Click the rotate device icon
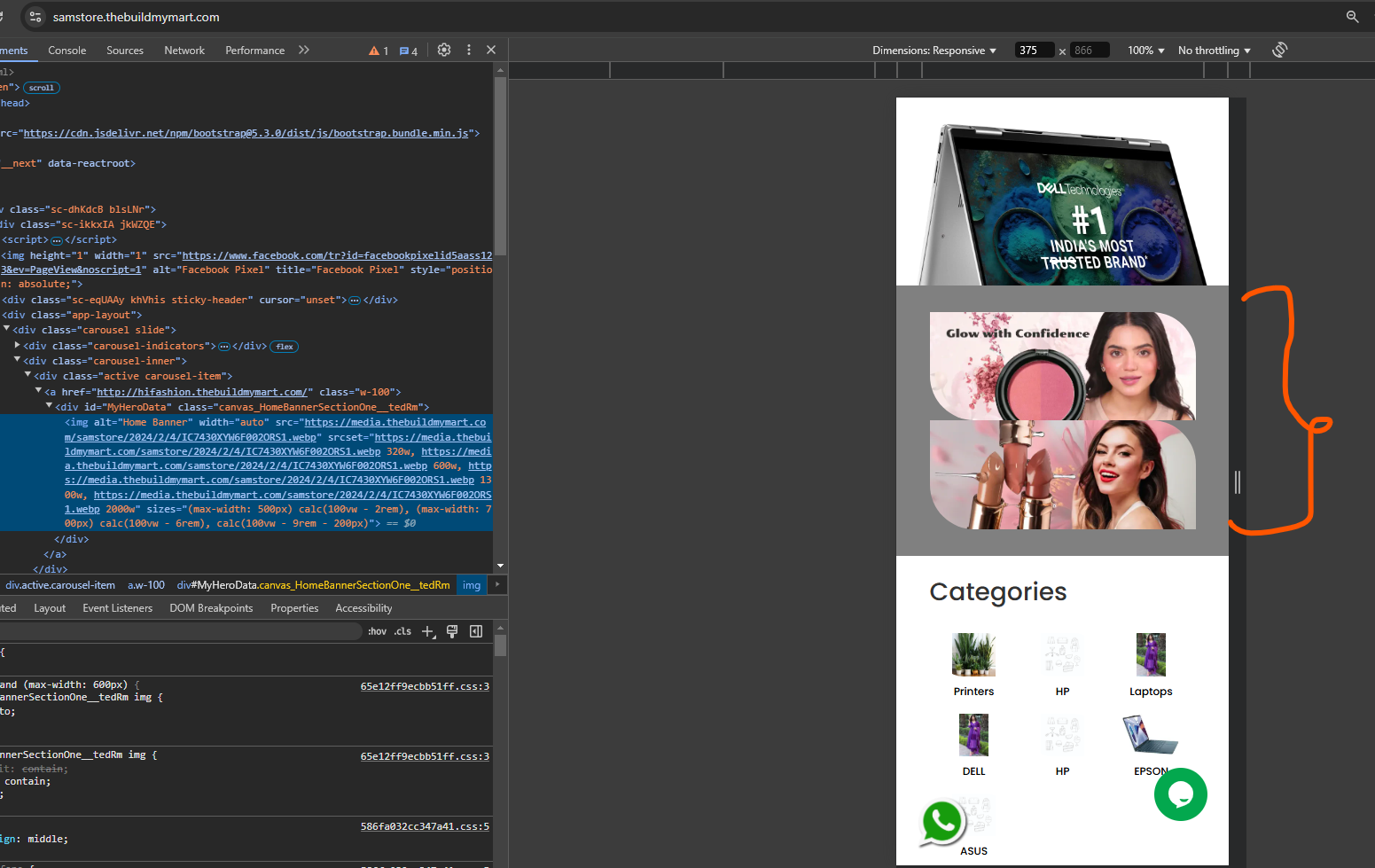Screen dimensions: 1375x868 (1279, 50)
